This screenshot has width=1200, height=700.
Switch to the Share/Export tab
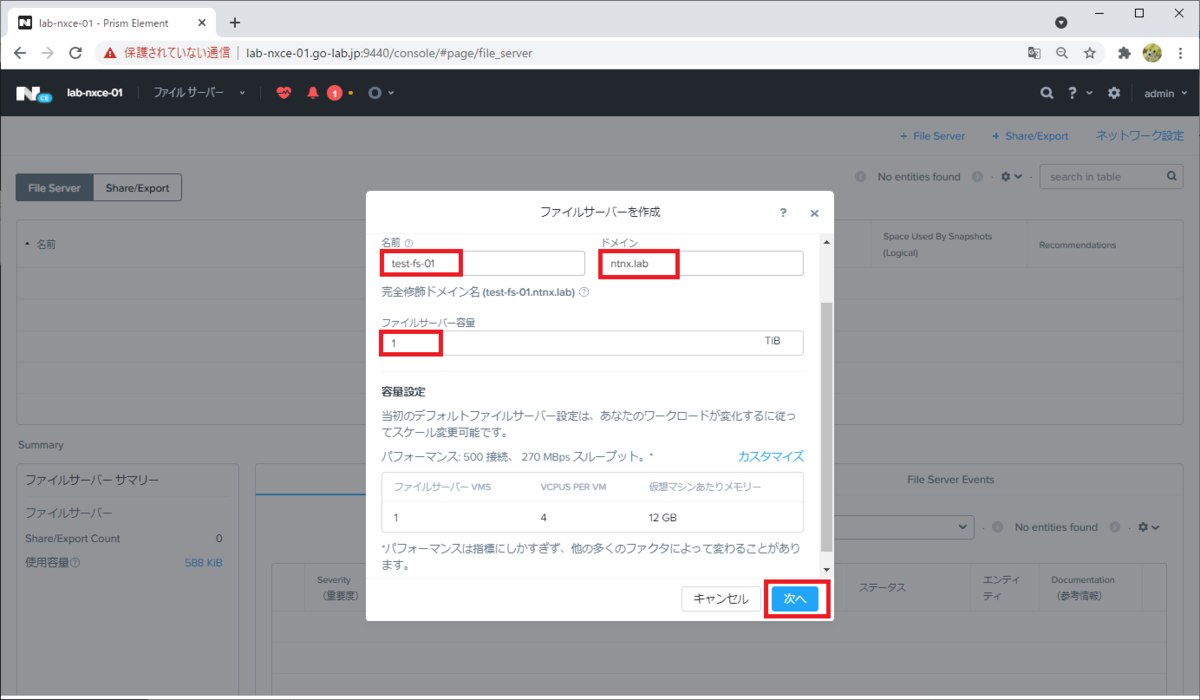coord(137,187)
